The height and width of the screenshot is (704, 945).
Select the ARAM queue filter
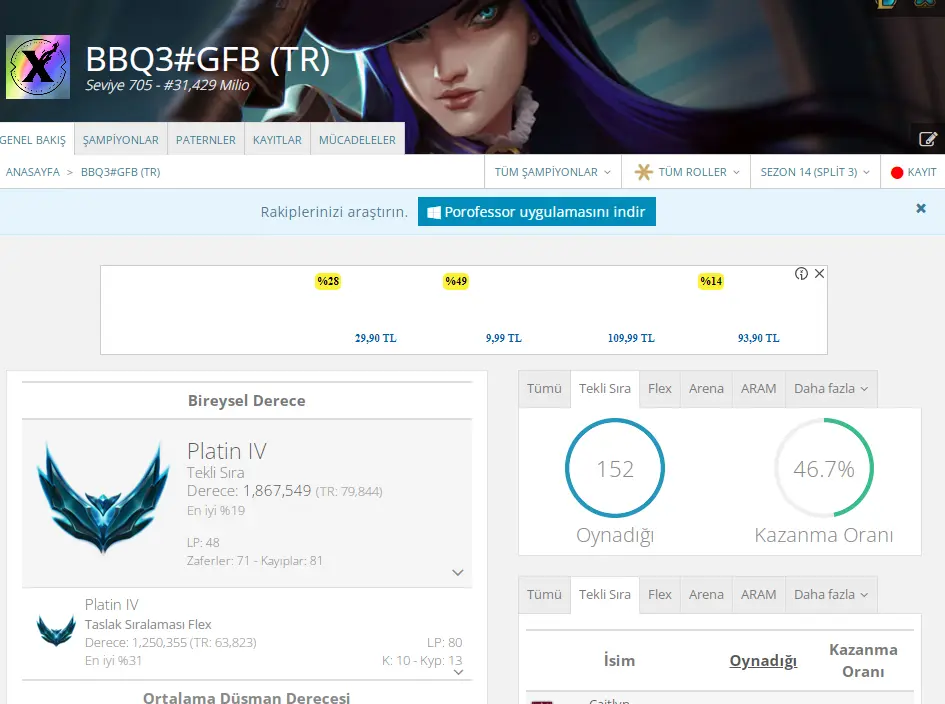coord(759,389)
